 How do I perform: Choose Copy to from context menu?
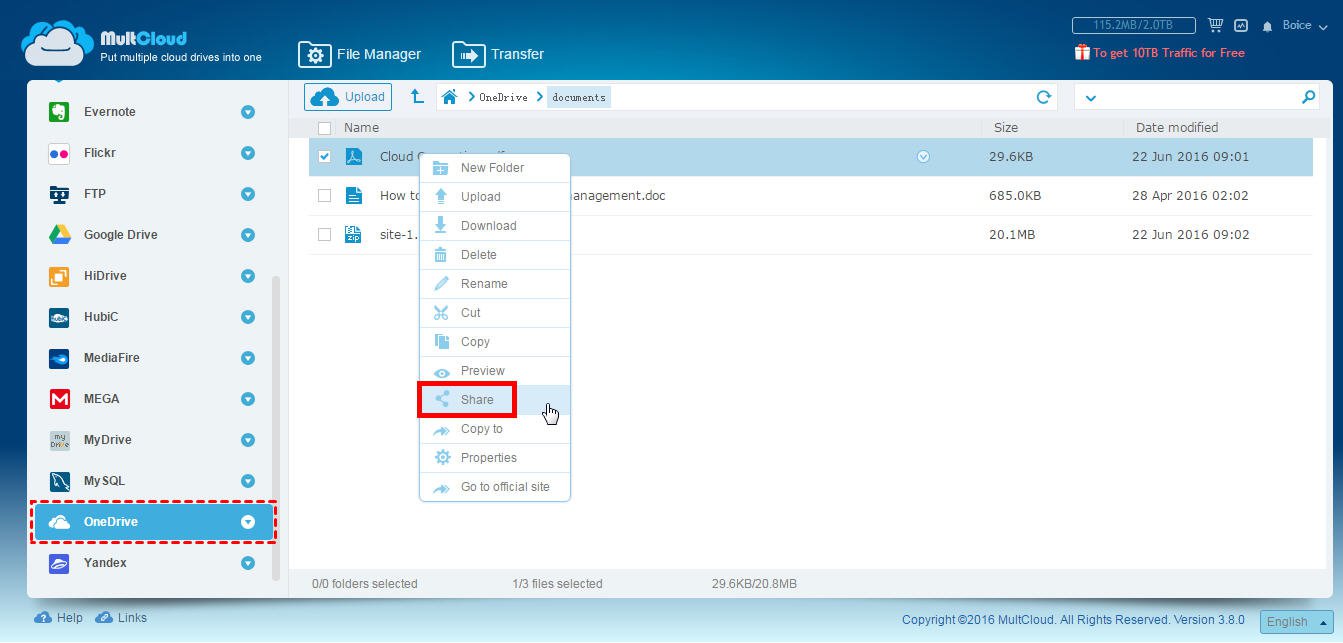click(495, 429)
